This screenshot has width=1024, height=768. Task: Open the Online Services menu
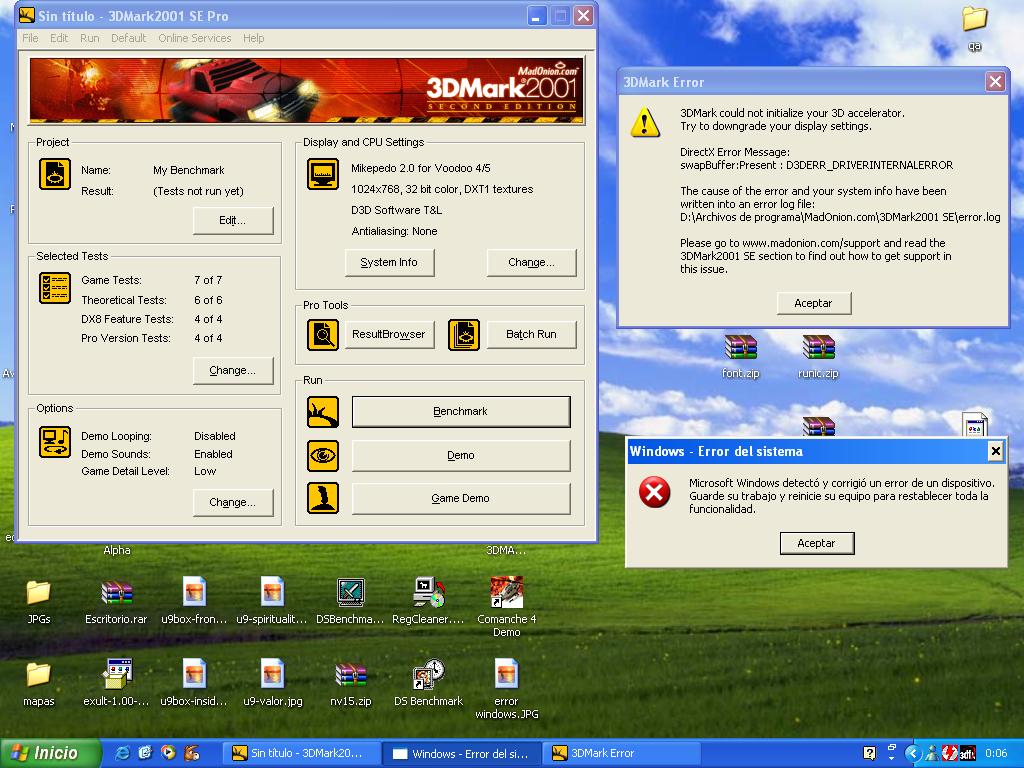click(195, 39)
